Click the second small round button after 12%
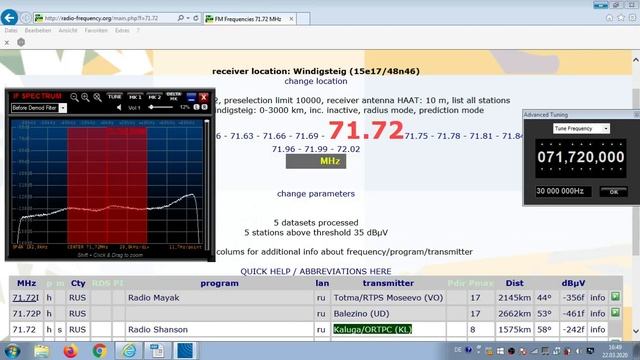This screenshot has width=640, height=360. coord(204,107)
